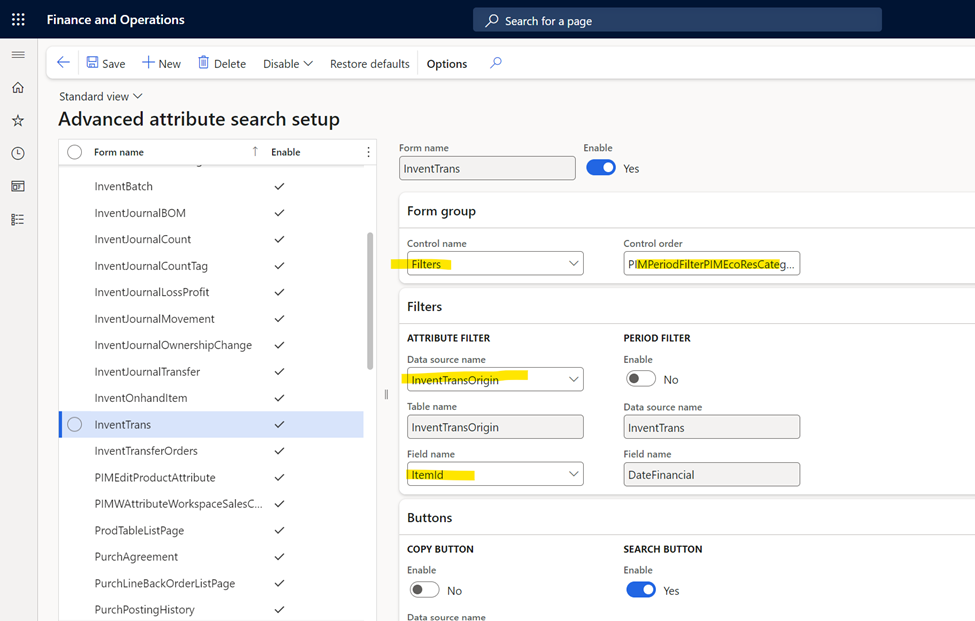This screenshot has width=975, height=621.
Task: Expand the navigation pane hamburger menu
Action: pyautogui.click(x=18, y=55)
